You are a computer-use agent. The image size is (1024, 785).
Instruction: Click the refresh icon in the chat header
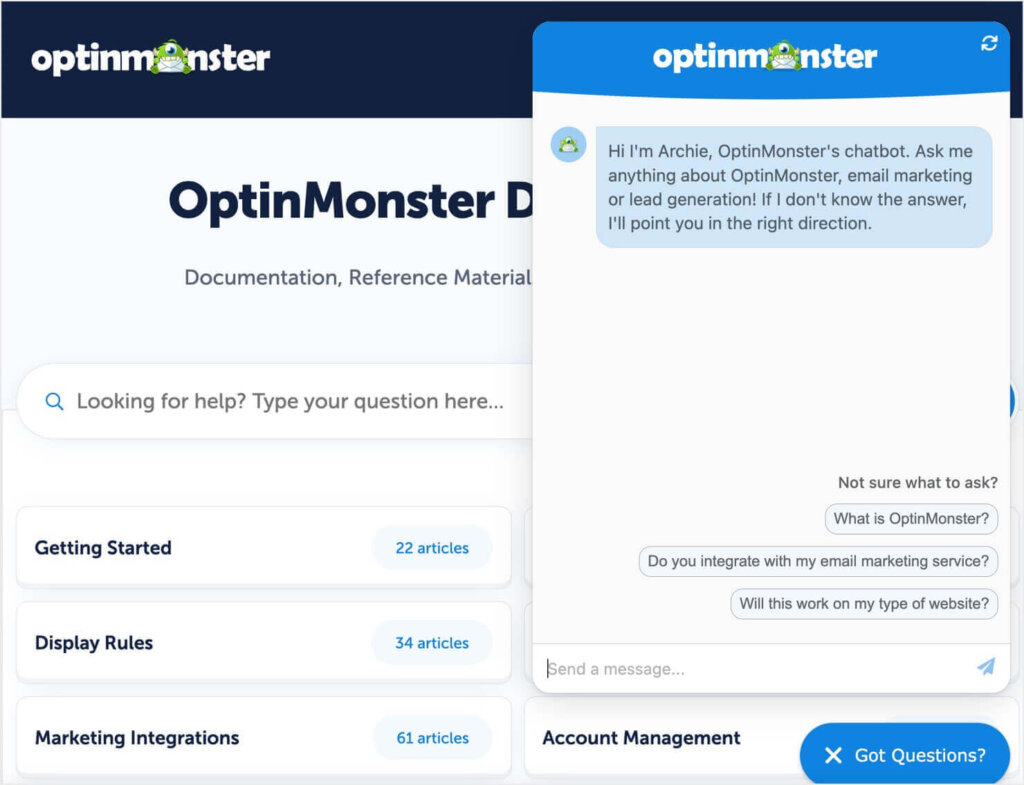coord(989,43)
